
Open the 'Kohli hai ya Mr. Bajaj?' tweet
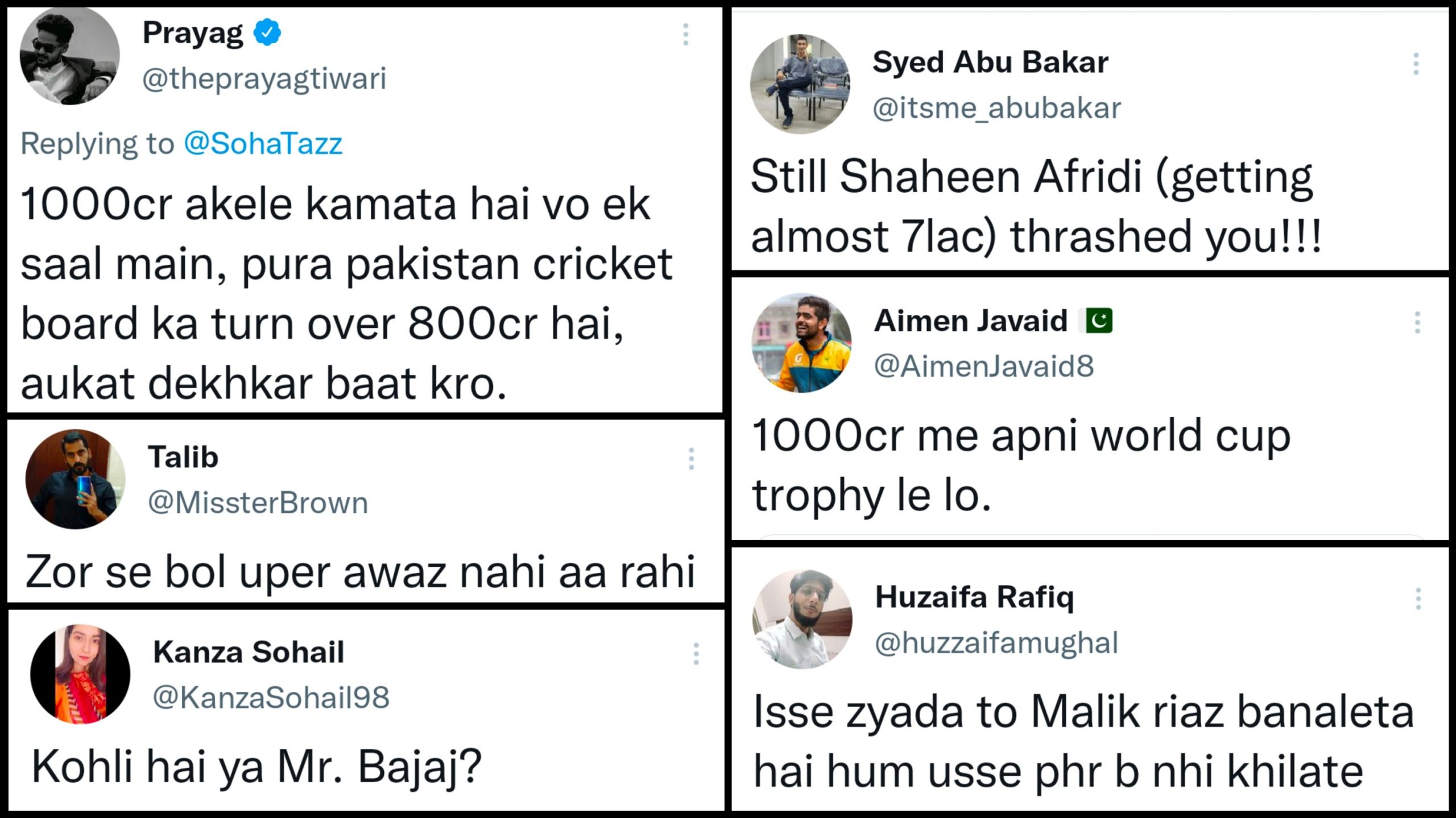[257, 767]
